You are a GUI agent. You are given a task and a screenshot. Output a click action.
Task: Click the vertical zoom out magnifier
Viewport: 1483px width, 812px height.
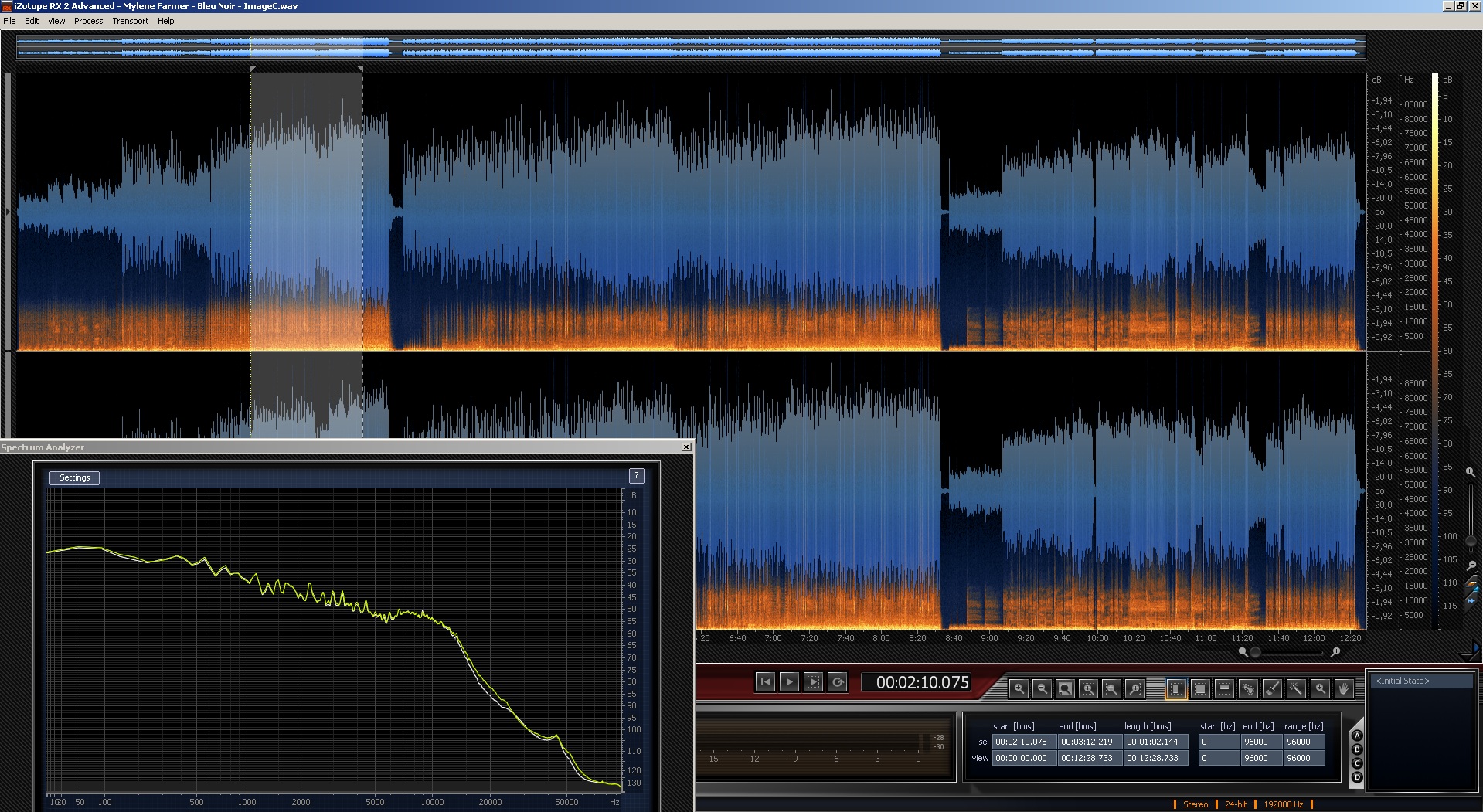click(1471, 566)
